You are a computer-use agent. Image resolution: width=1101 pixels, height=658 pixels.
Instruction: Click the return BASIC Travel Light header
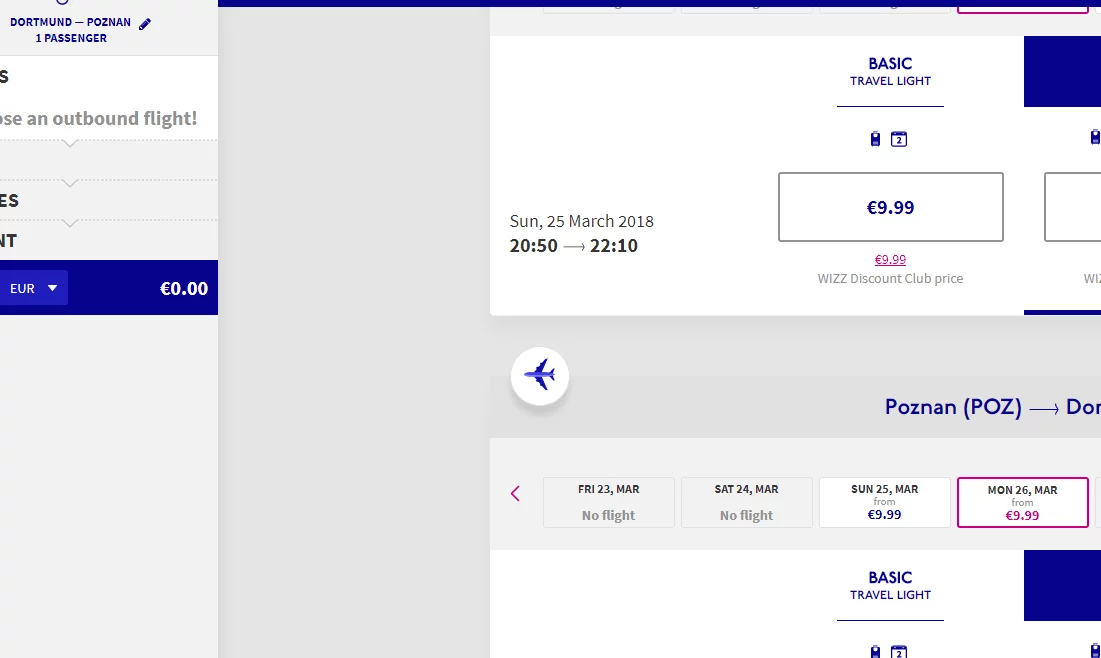pos(890,585)
